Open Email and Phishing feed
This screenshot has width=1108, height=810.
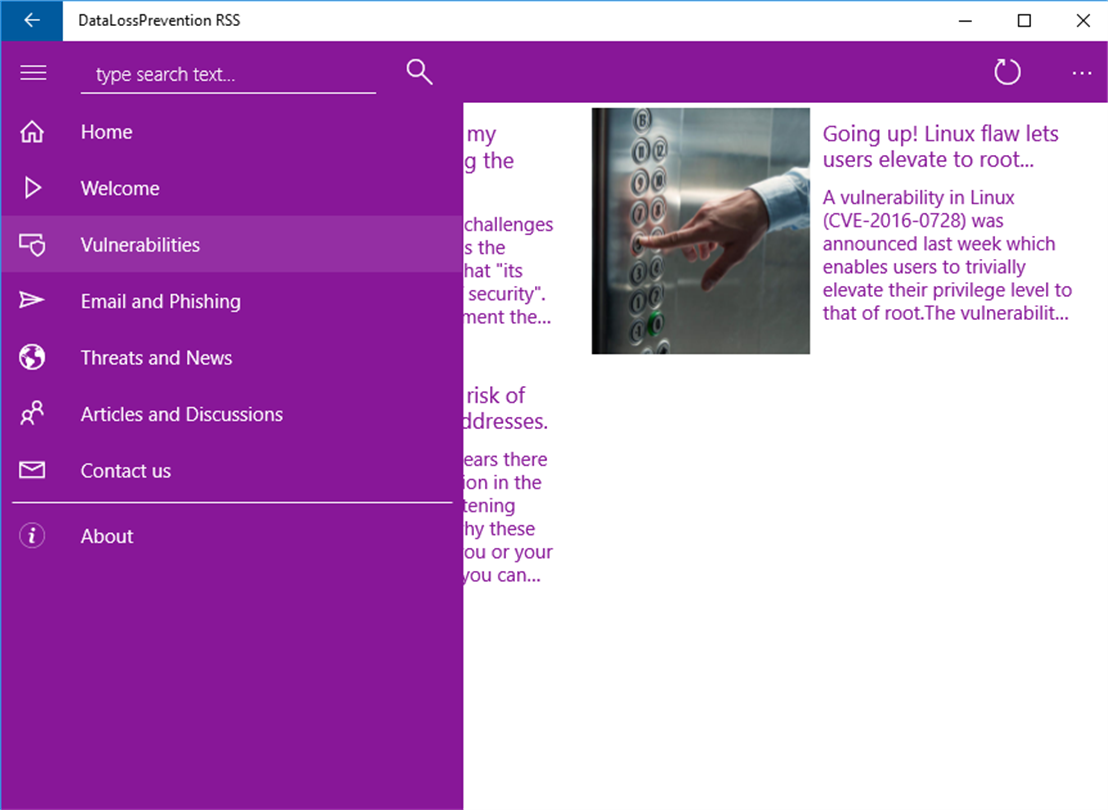(x=232, y=301)
